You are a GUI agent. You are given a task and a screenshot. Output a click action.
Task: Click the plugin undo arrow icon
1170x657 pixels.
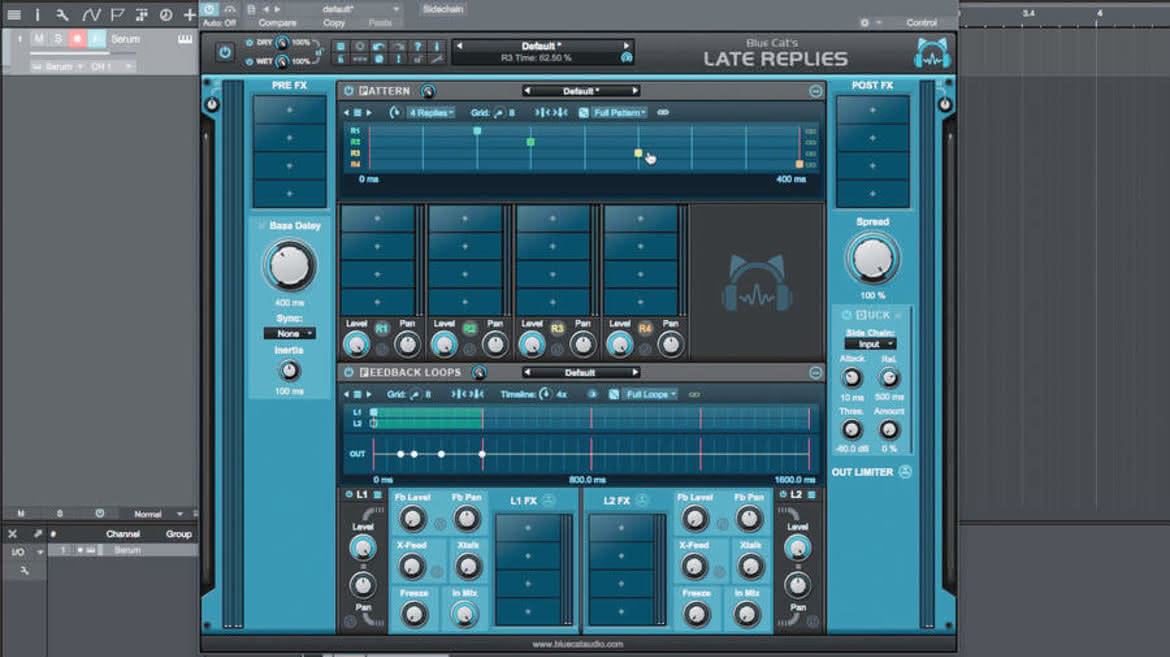coord(379,46)
